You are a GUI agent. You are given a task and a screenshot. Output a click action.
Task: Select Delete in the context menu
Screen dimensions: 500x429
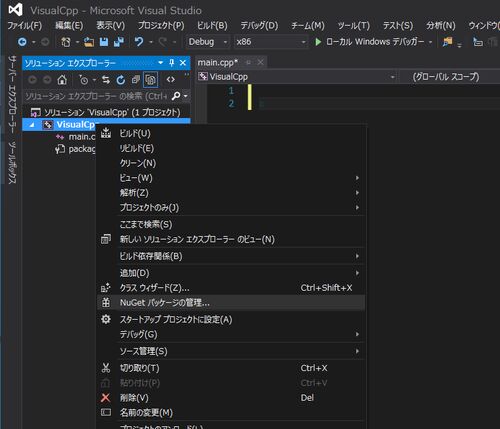231,398
